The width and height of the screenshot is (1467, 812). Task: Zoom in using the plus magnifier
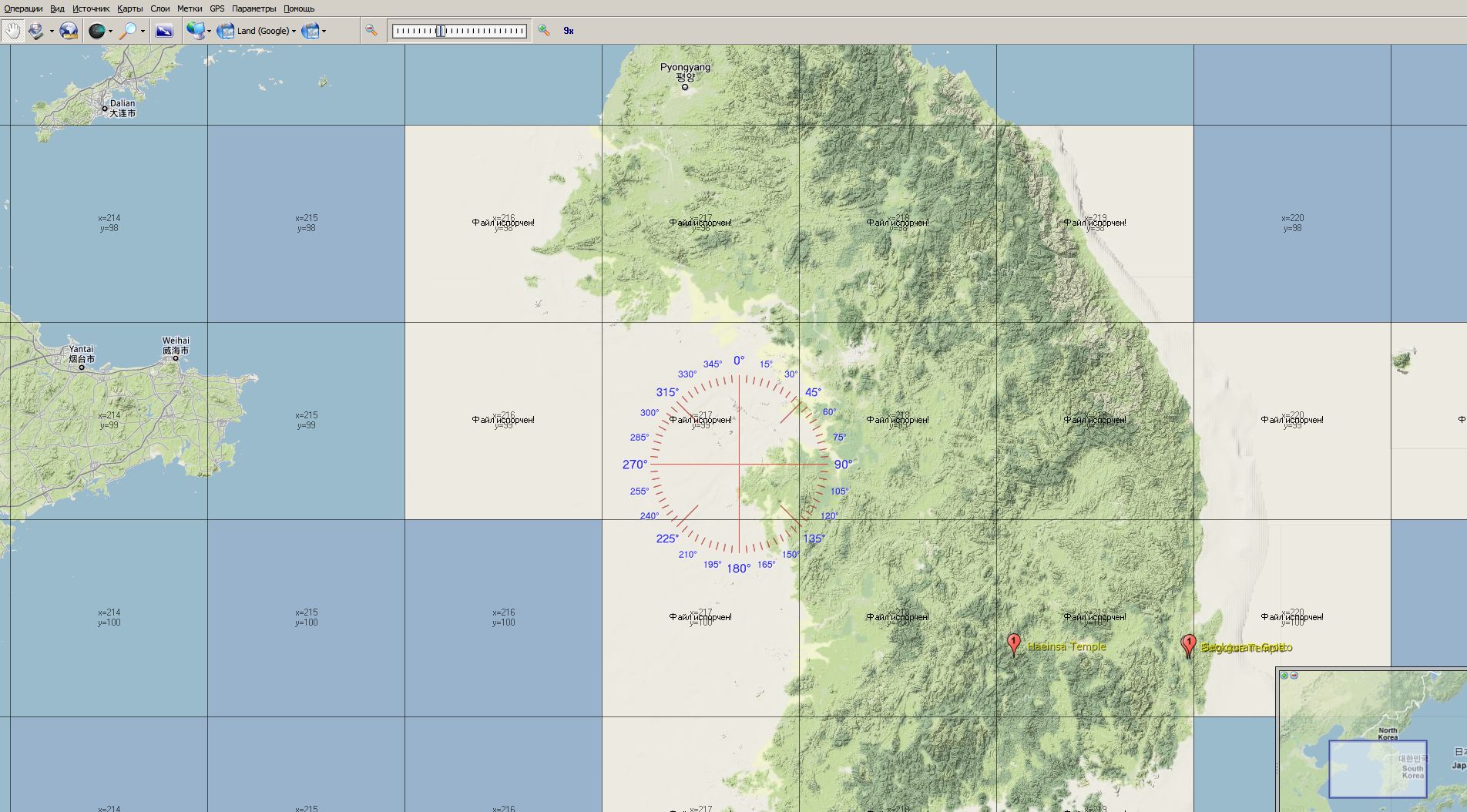[x=544, y=31]
